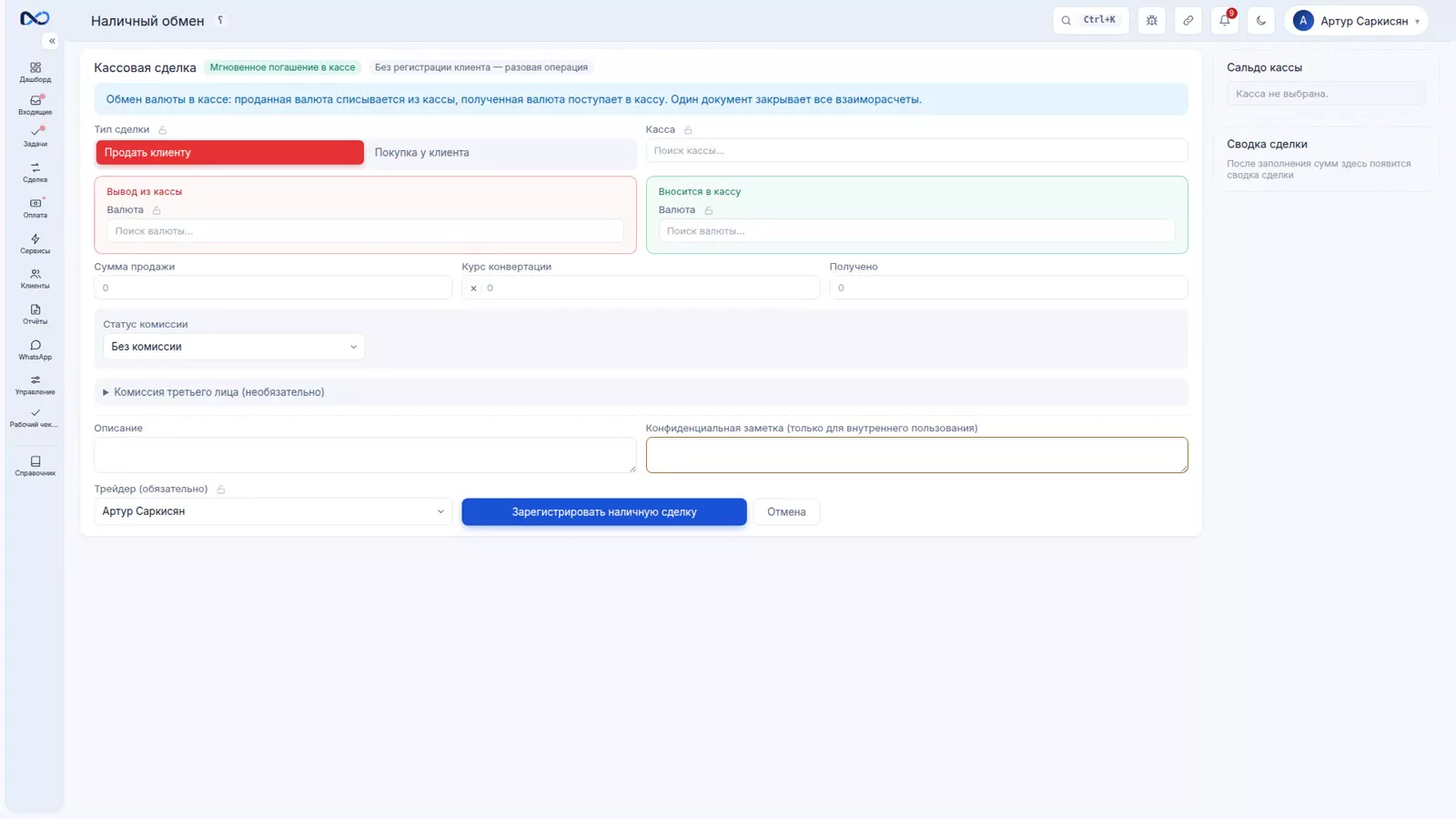Toggle dark mode with the moon icon
This screenshot has width=1456, height=819.
tap(1261, 20)
